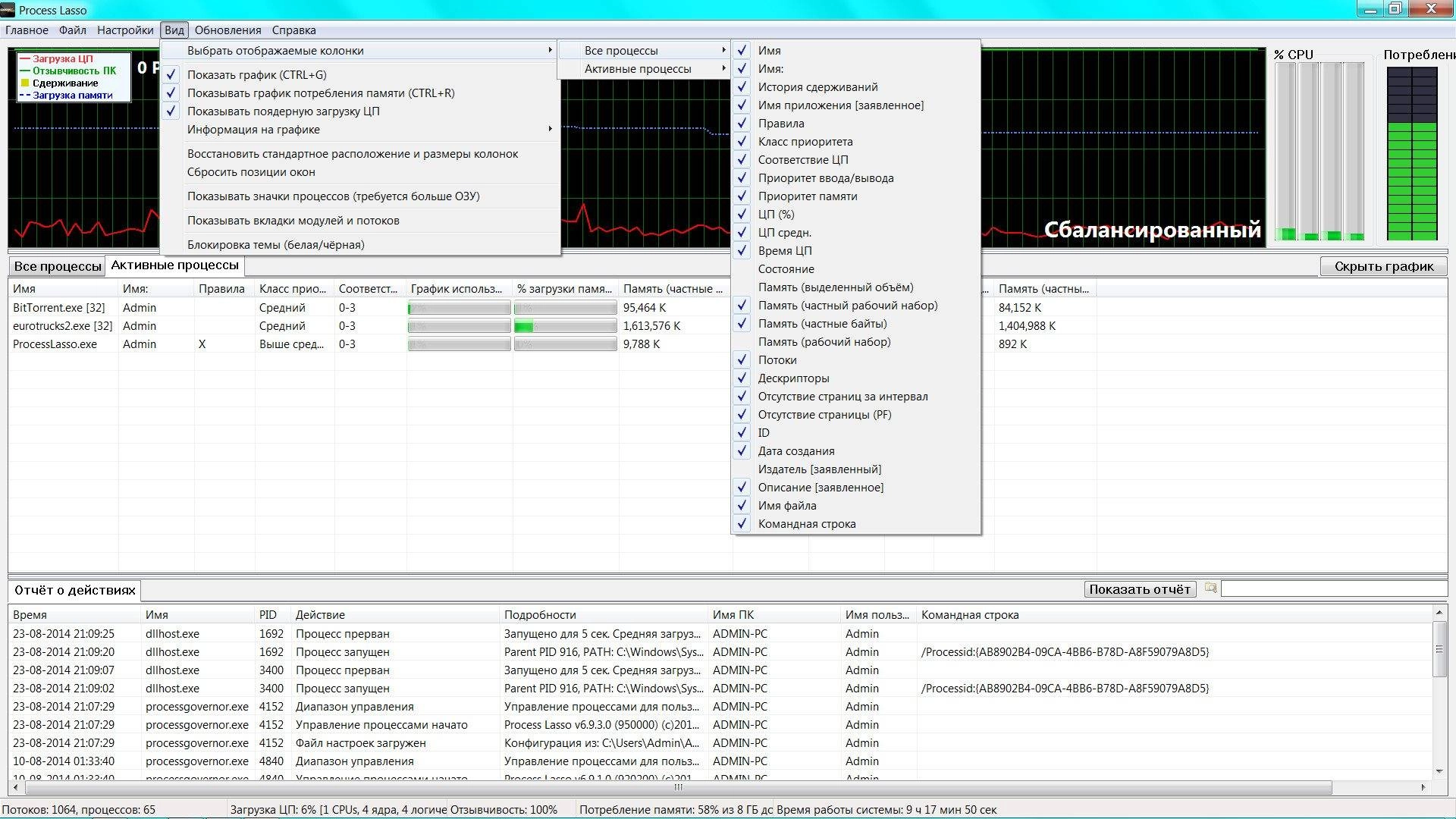The width and height of the screenshot is (1456, 819).
Task: Click the log vertical scrollbar down arrow
Action: click(1439, 771)
